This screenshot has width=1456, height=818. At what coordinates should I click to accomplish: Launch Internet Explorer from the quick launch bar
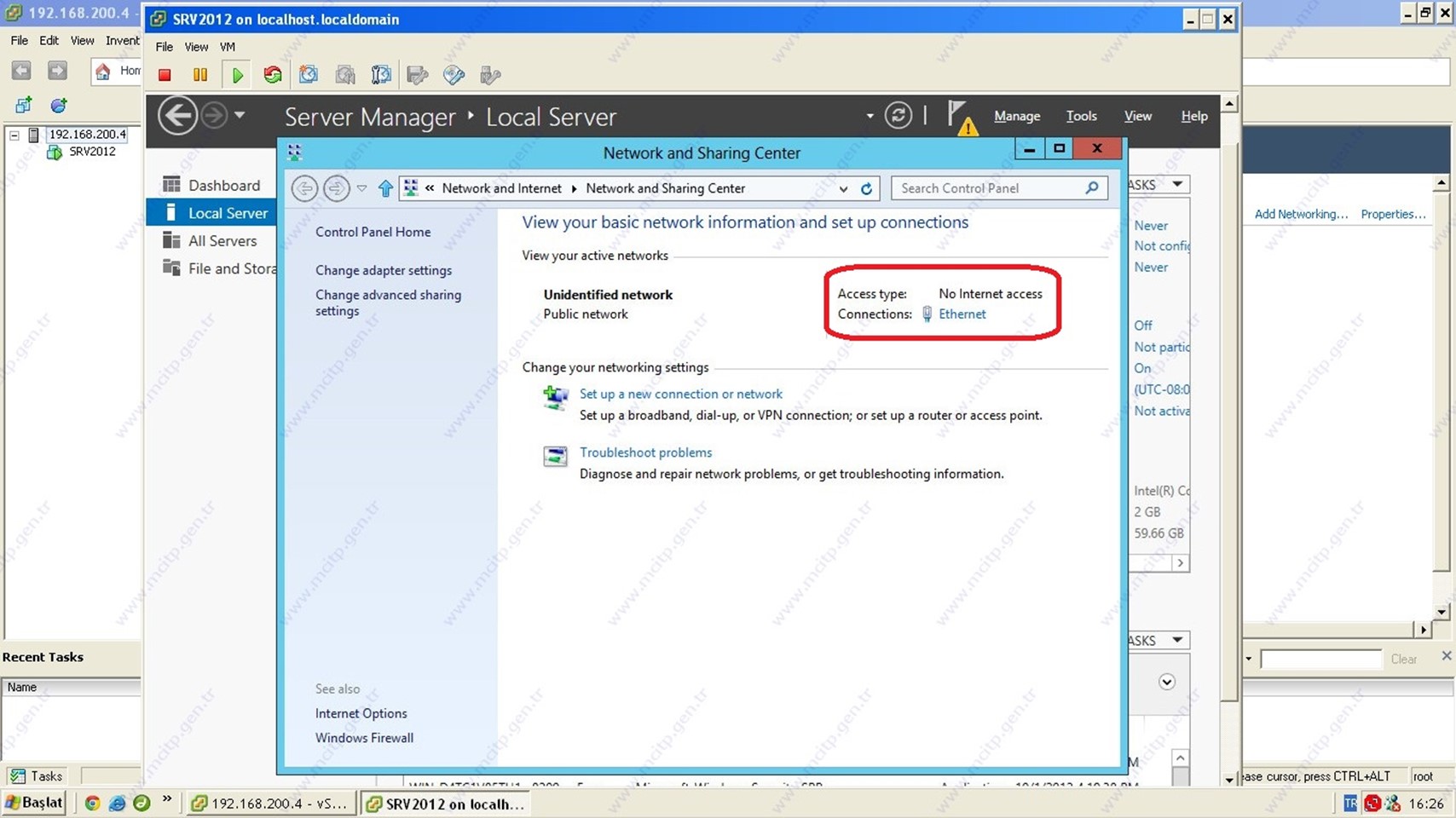pyautogui.click(x=117, y=803)
